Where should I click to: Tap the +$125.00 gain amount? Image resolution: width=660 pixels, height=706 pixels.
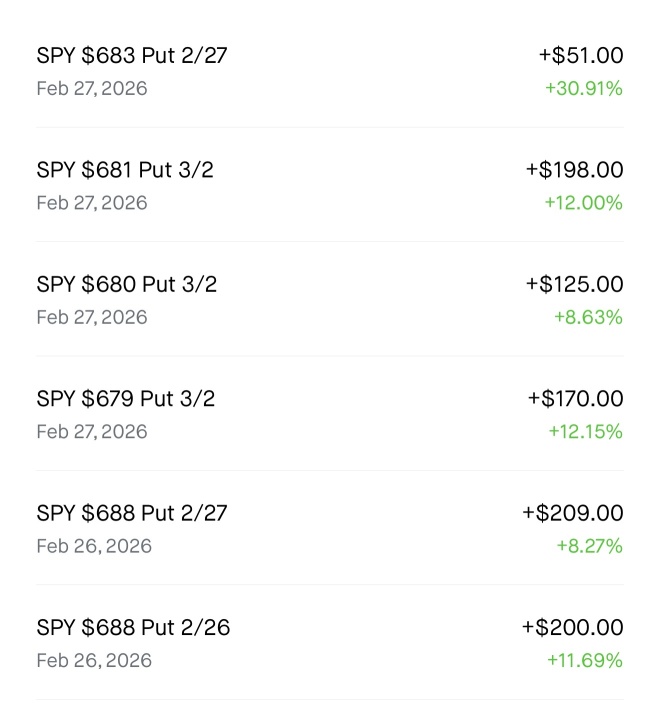(574, 284)
